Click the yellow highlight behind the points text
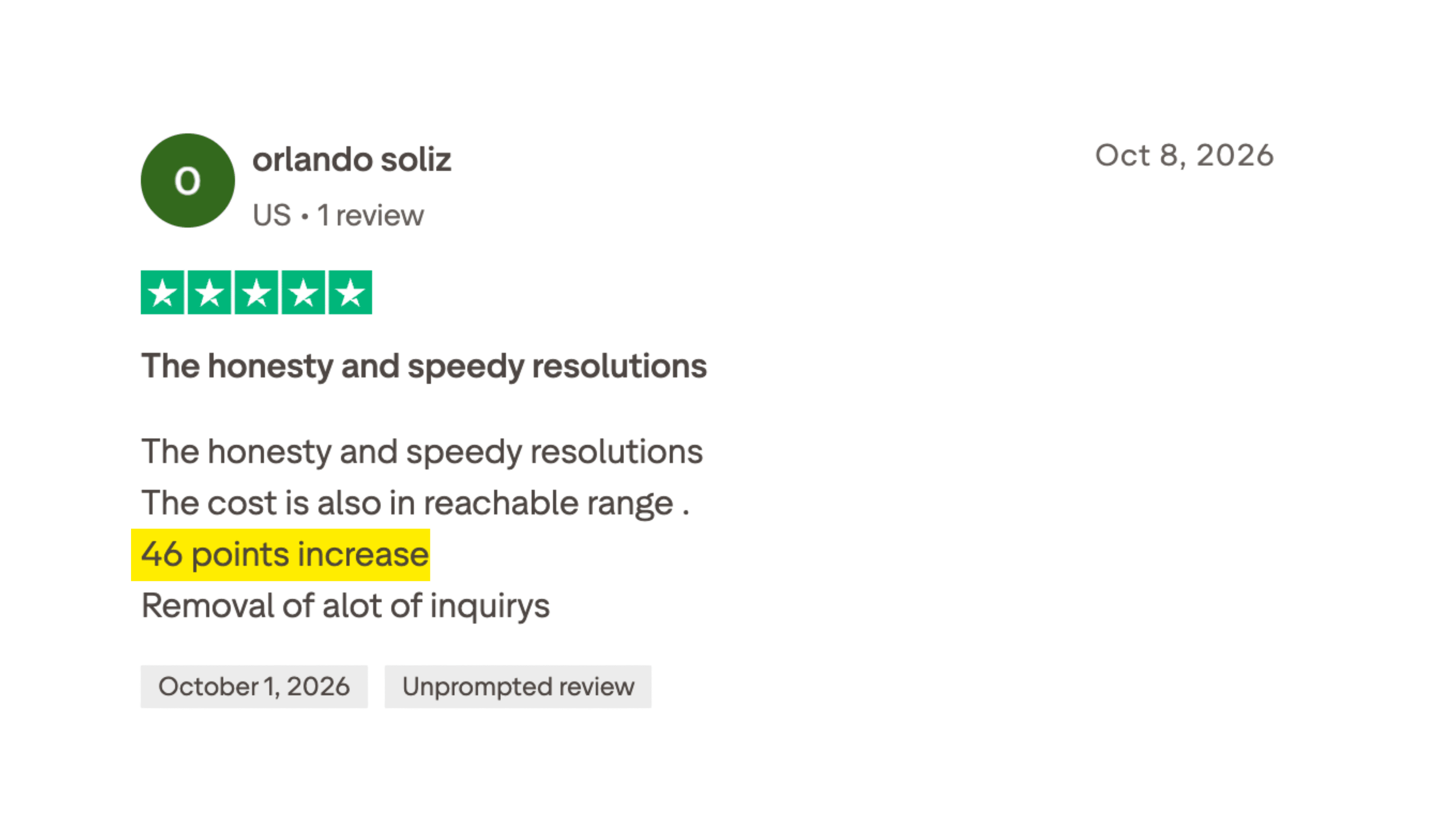This screenshot has width=1456, height=819. click(x=281, y=555)
